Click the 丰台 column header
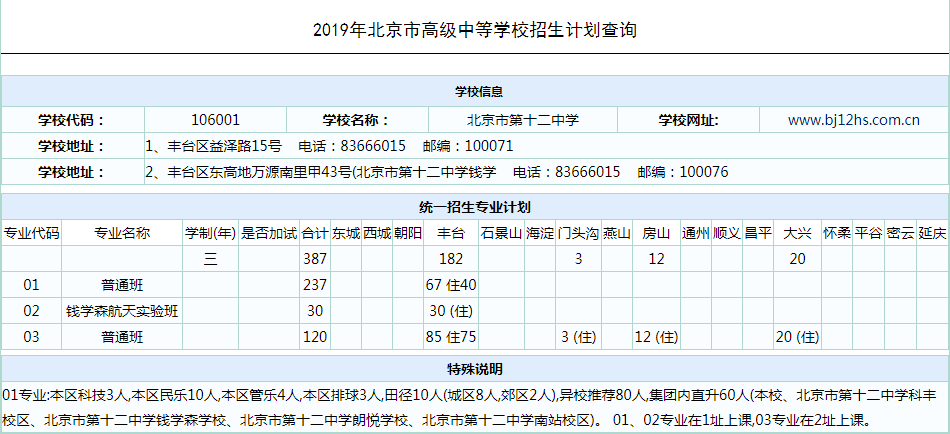Screen dimensions: 950x434 click(451, 233)
